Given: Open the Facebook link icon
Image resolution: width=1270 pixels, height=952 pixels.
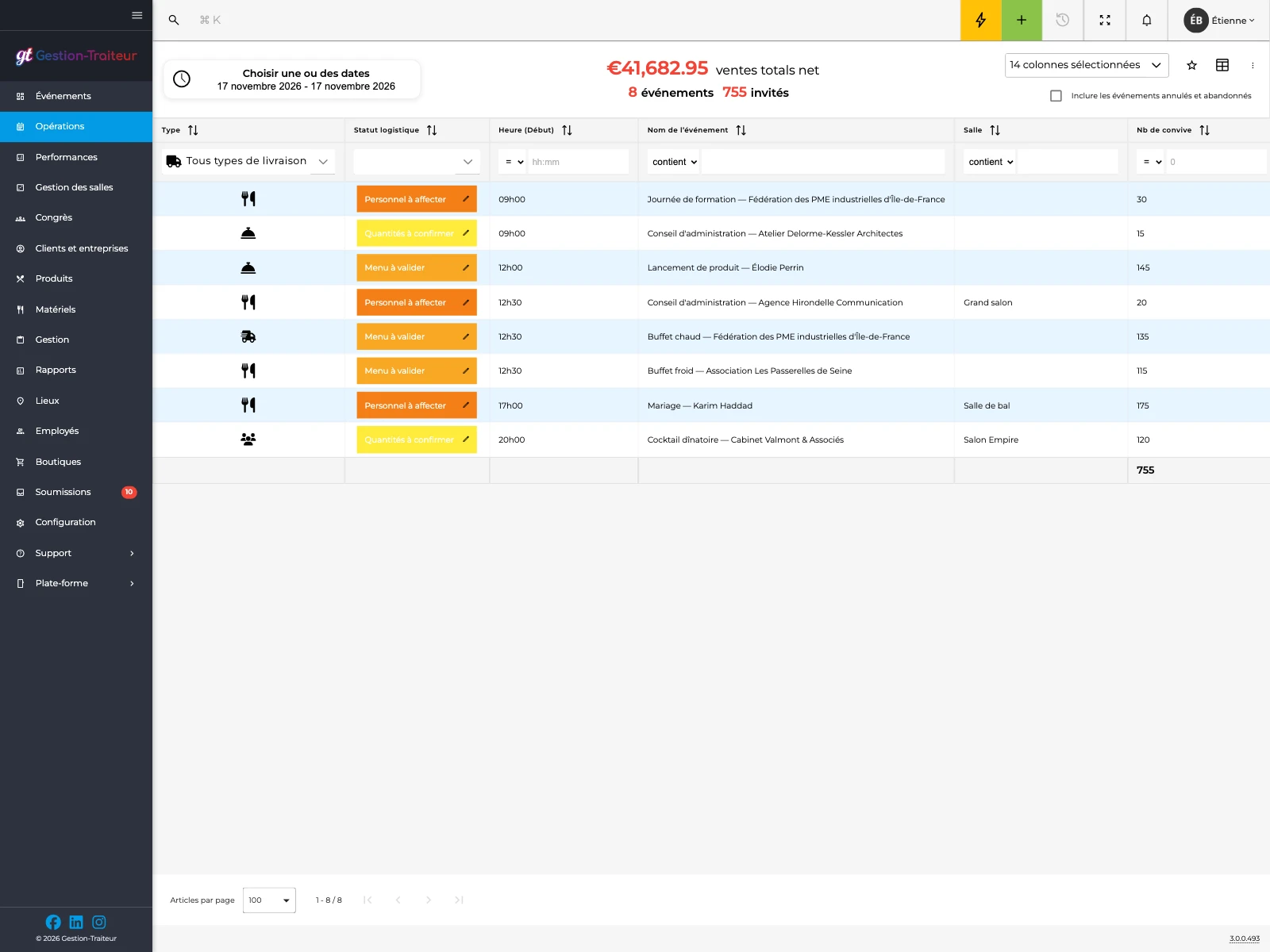Looking at the screenshot, I should (53, 922).
